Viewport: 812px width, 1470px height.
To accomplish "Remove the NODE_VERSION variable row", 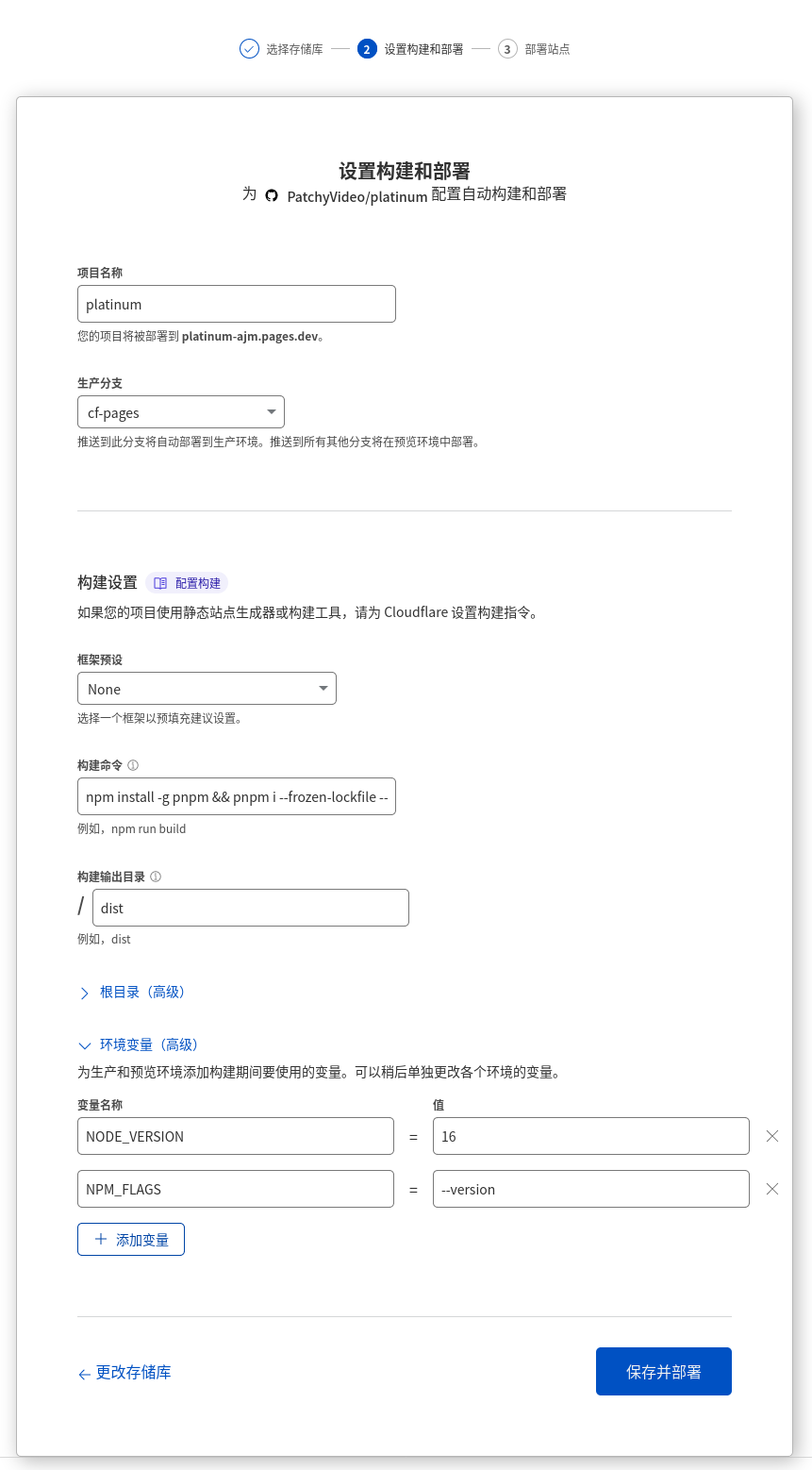I will pos(772,1136).
